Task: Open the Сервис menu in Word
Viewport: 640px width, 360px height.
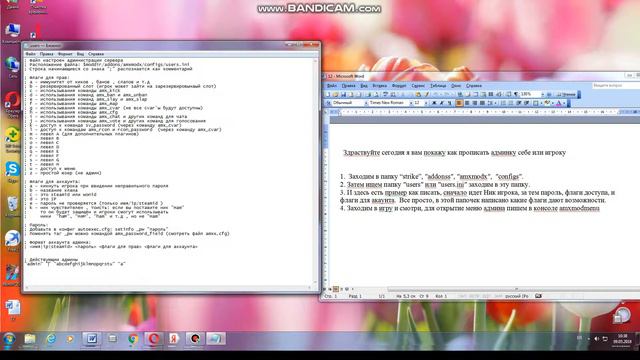Action: tap(418, 86)
